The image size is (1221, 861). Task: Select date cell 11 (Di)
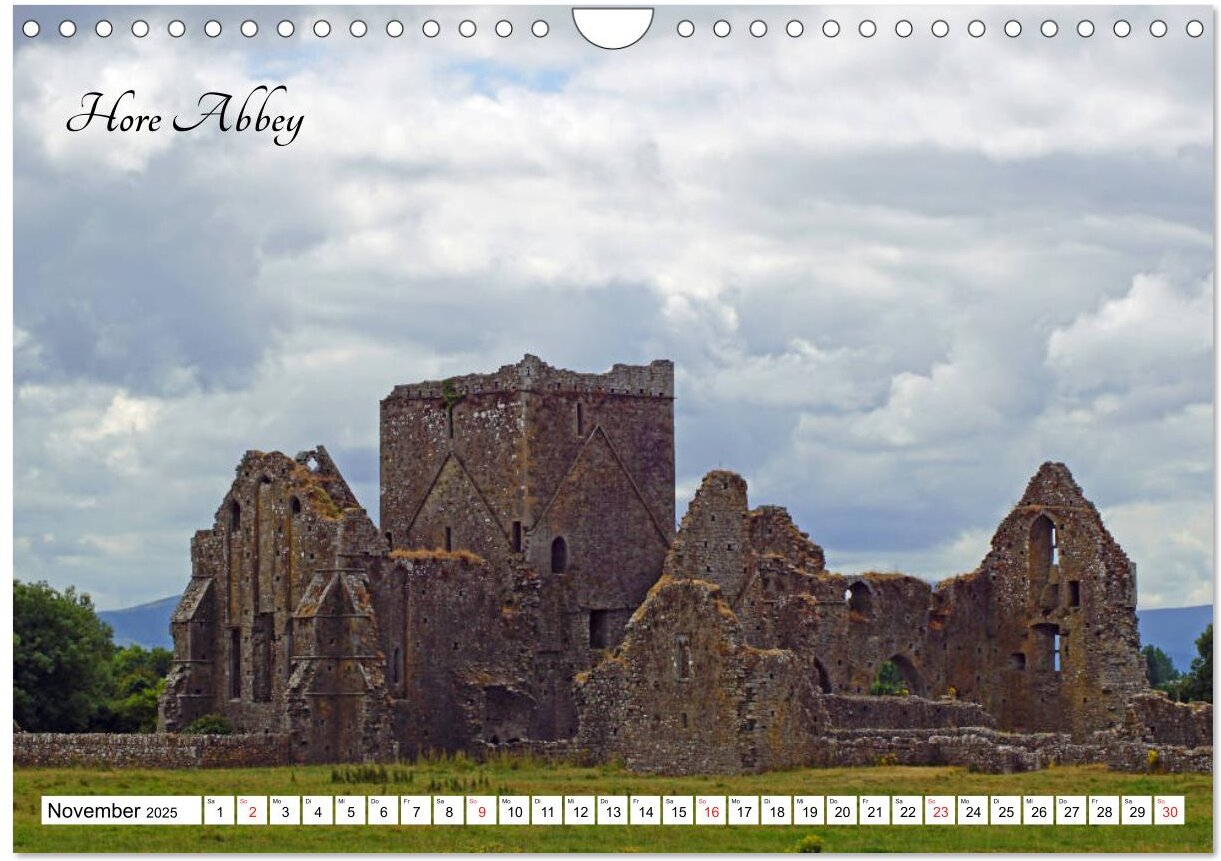[547, 810]
